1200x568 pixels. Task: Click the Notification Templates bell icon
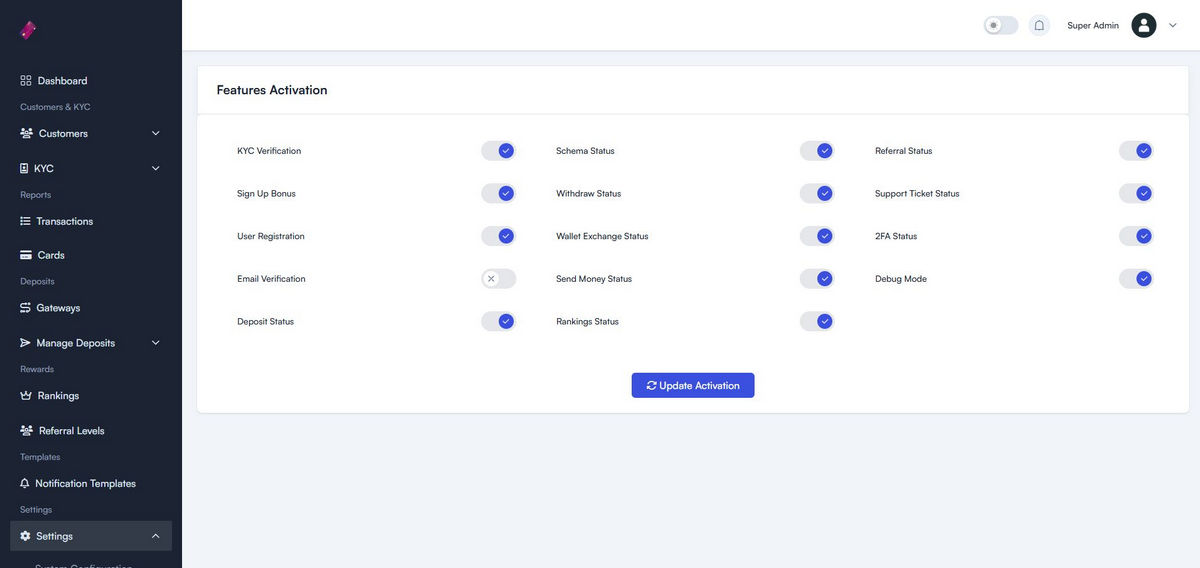pos(25,483)
